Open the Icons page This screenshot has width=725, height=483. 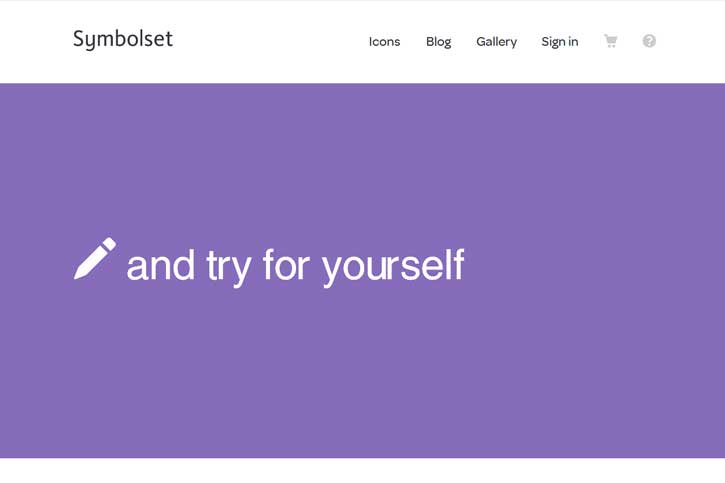(384, 42)
